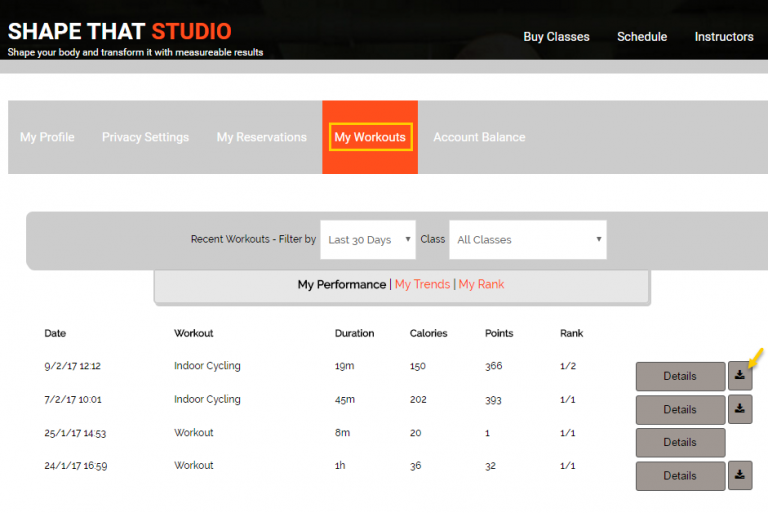Viewport: 768px width, 513px height.
Task: Open the Schedule page
Action: (642, 37)
